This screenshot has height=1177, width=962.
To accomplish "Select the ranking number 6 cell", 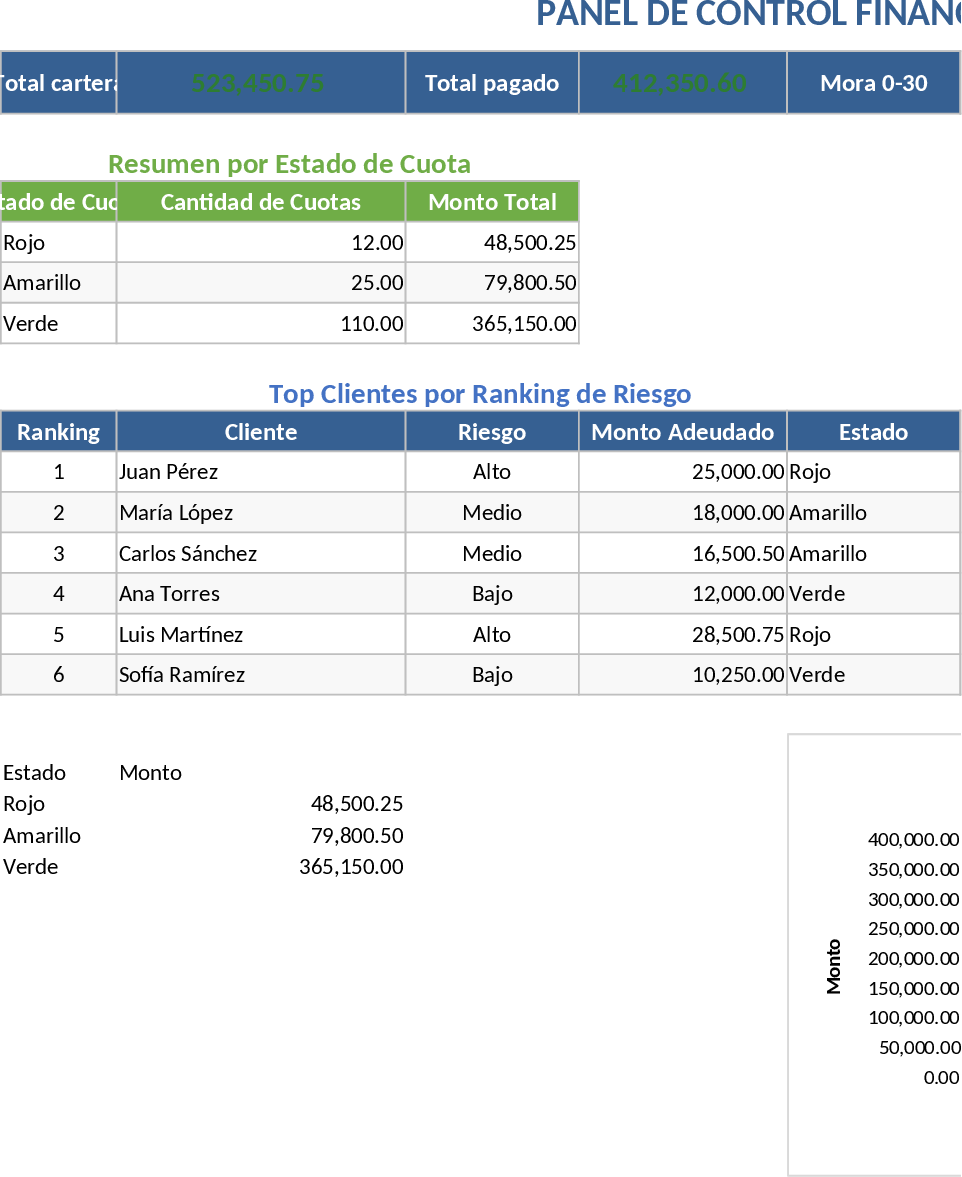I will click(58, 675).
